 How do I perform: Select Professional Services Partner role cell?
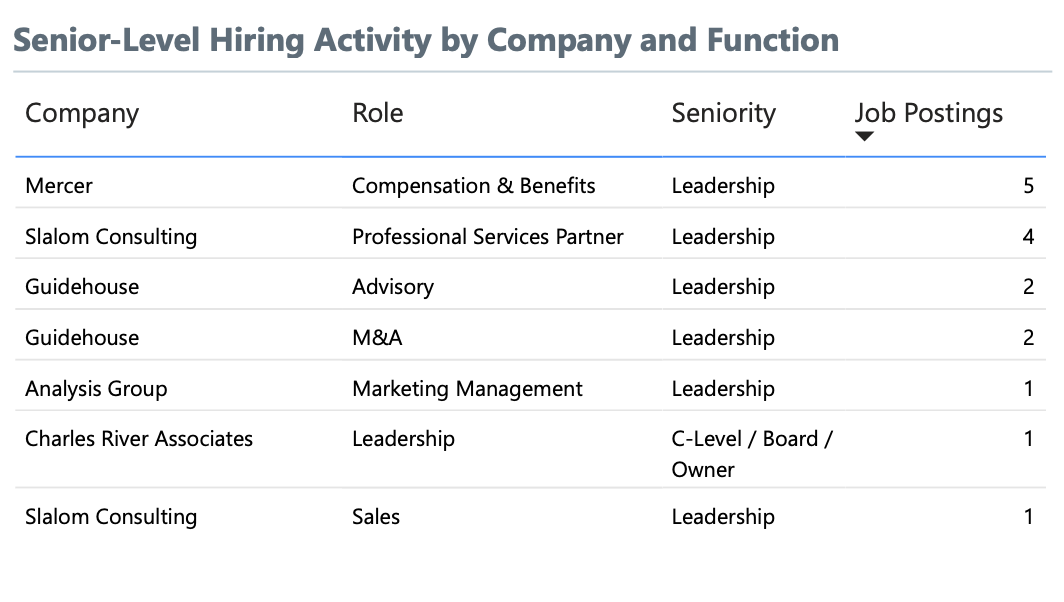487,237
